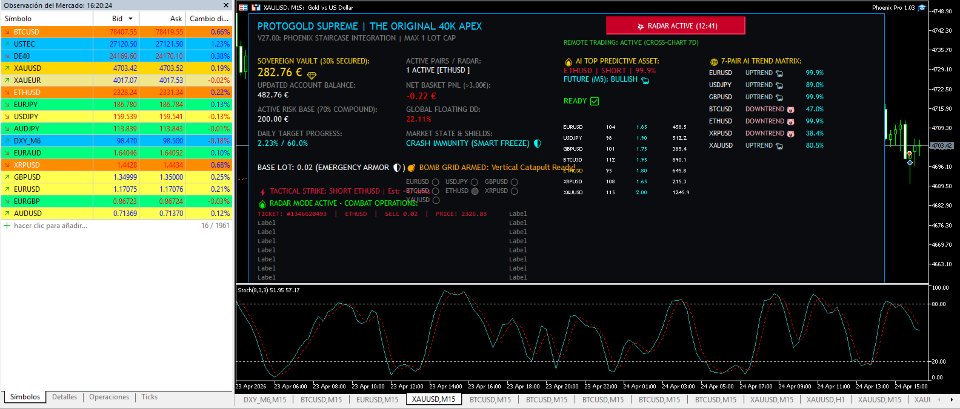960x409 pixels.
Task: Click the shield icon after CRASH IMMUNITY
Action: point(537,143)
